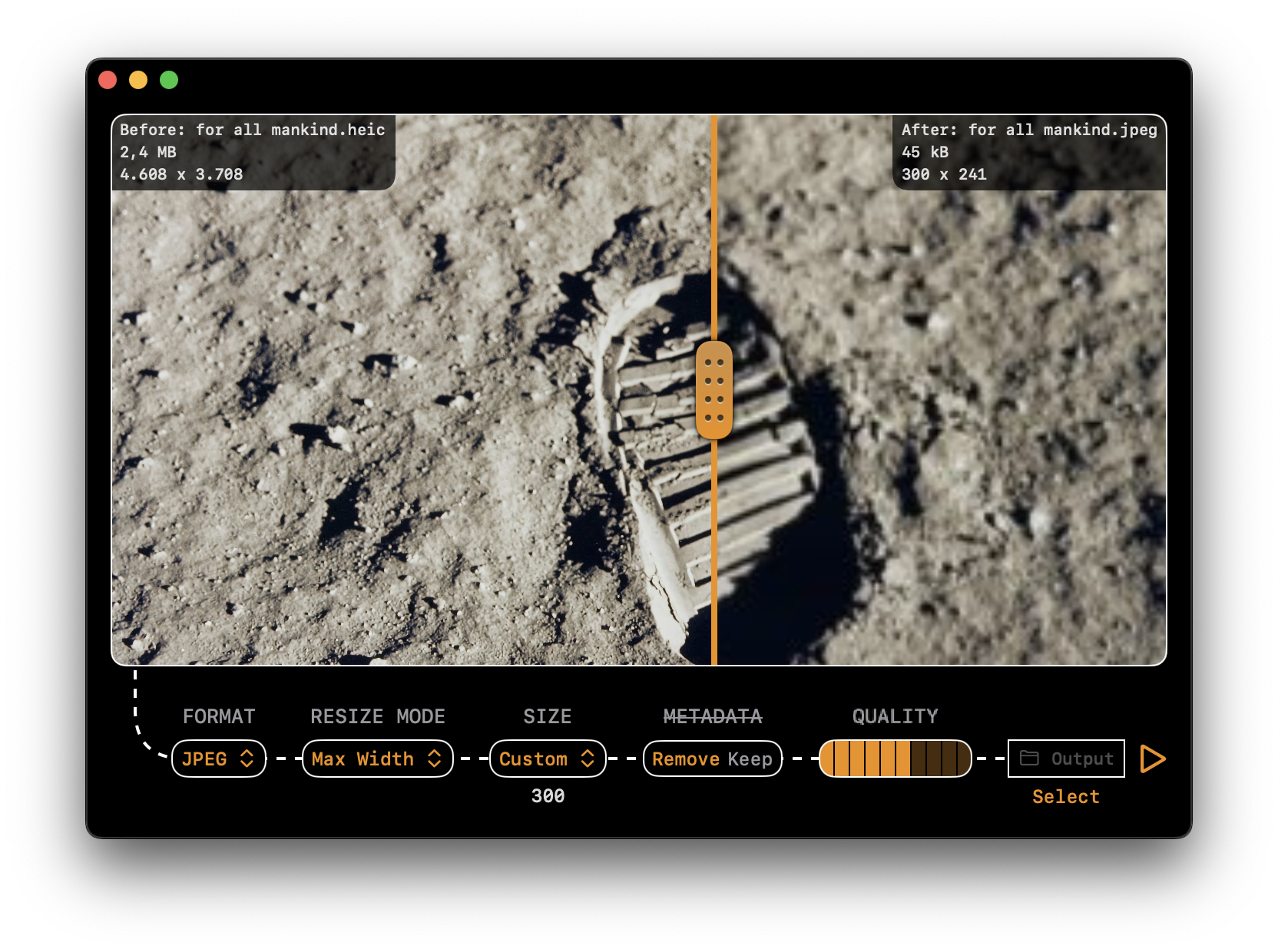Click the After file info label

1028,152
